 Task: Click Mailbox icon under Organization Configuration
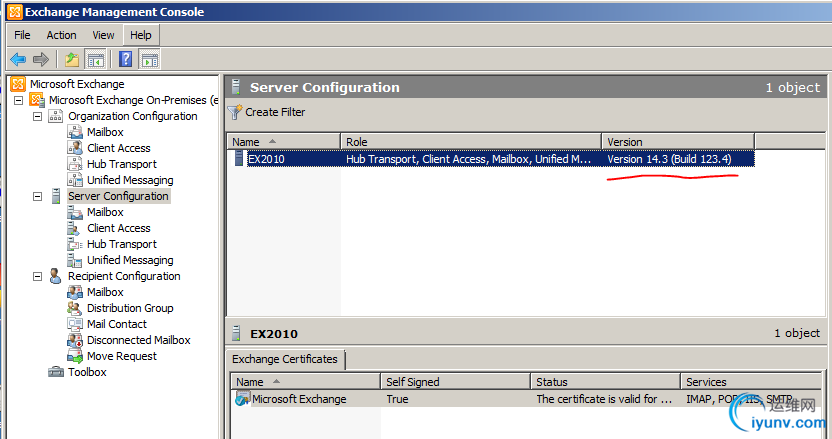(75, 132)
